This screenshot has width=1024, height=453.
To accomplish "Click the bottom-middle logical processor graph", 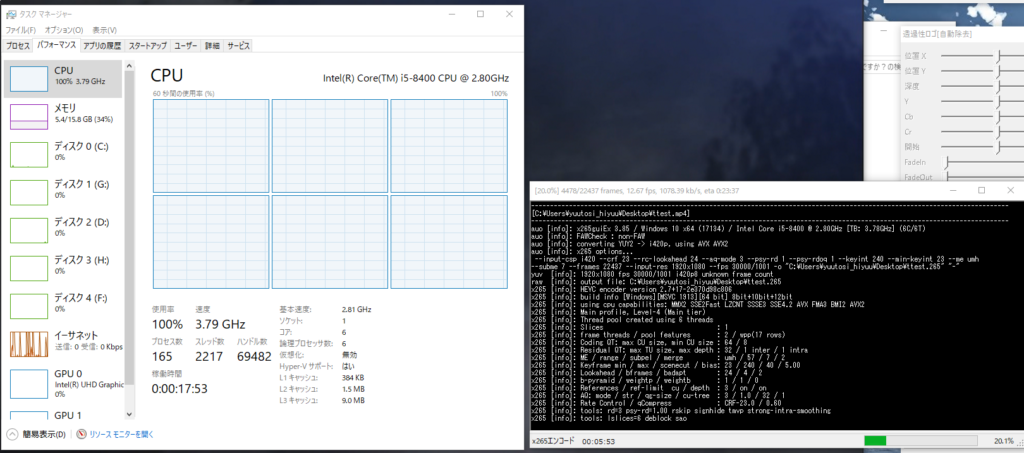I will pyautogui.click(x=330, y=242).
